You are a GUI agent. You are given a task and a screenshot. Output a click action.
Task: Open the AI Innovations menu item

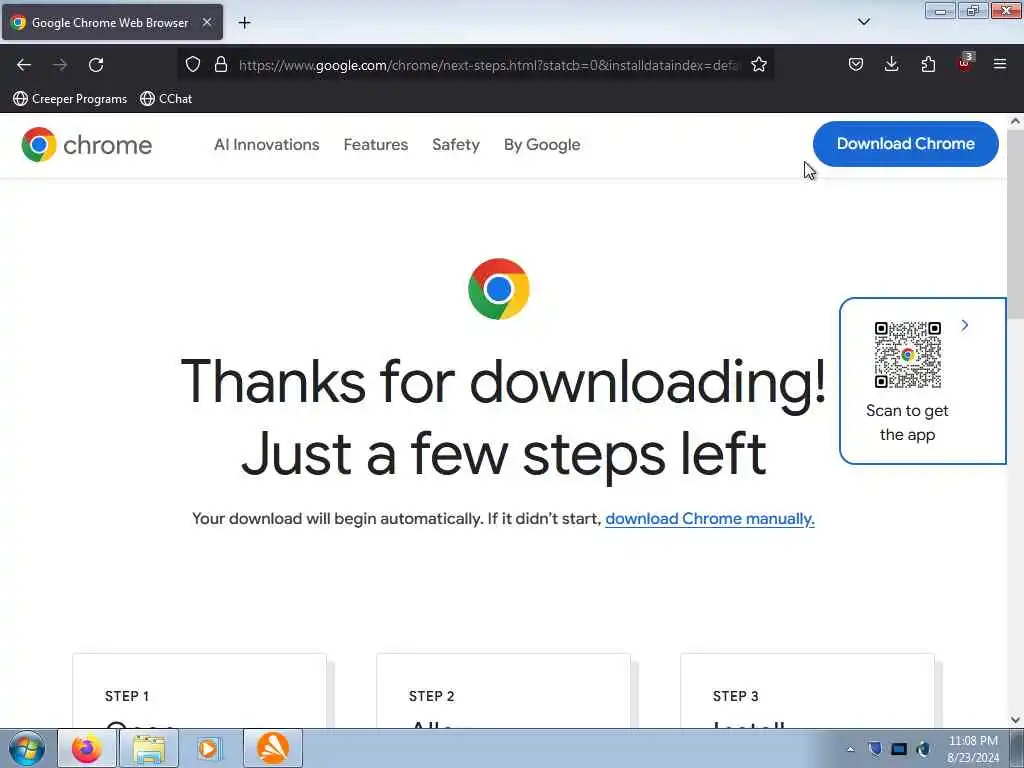click(266, 144)
